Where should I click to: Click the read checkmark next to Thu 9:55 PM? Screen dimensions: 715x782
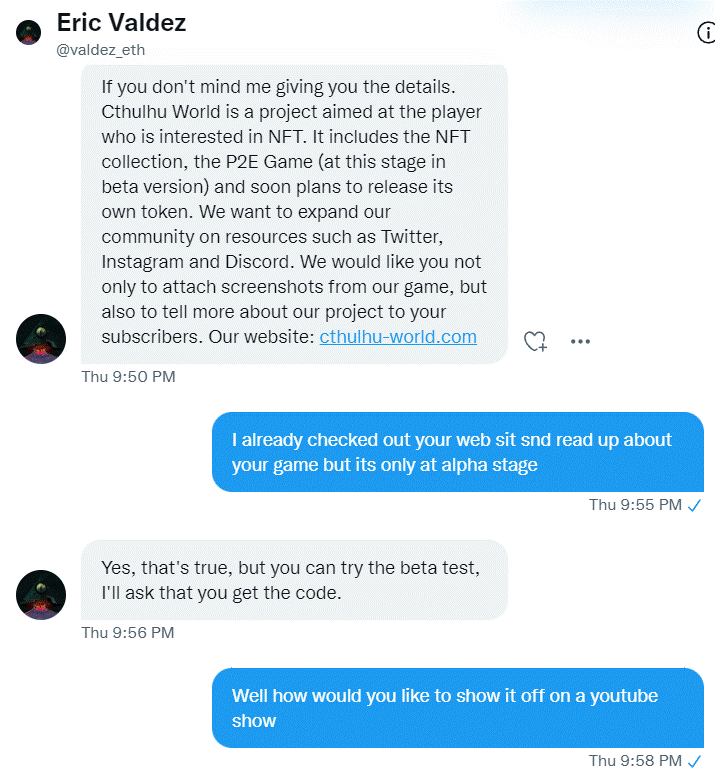694,506
